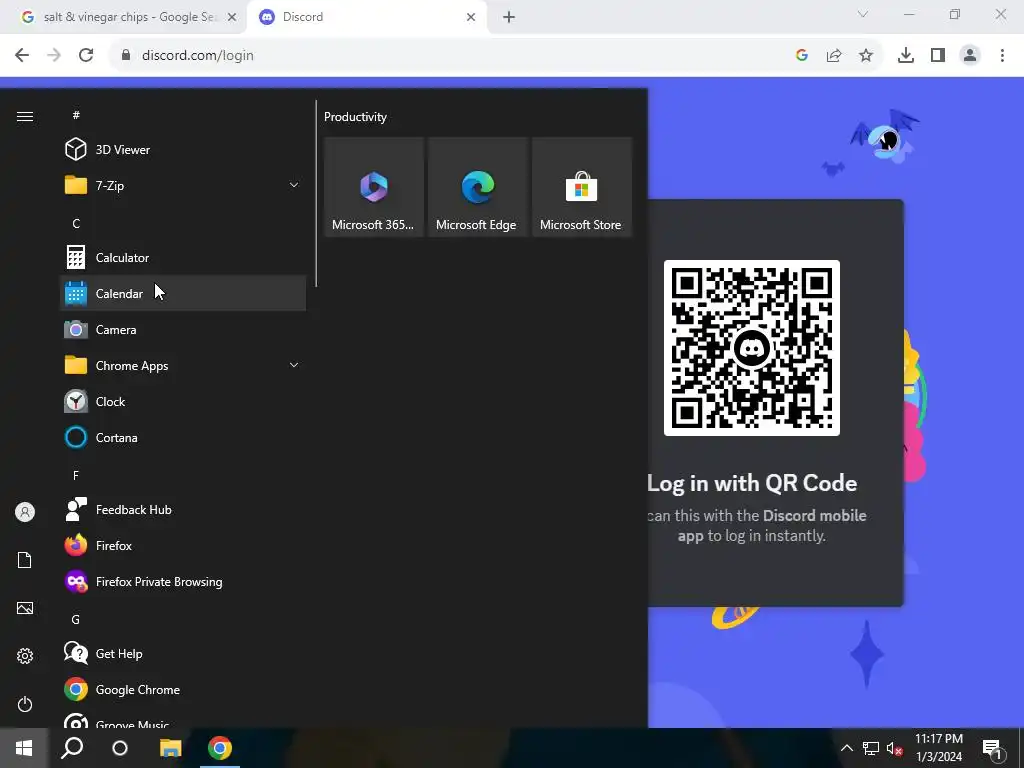Image resolution: width=1024 pixels, height=768 pixels.
Task: Open the Microsoft Store tile
Action: click(581, 187)
